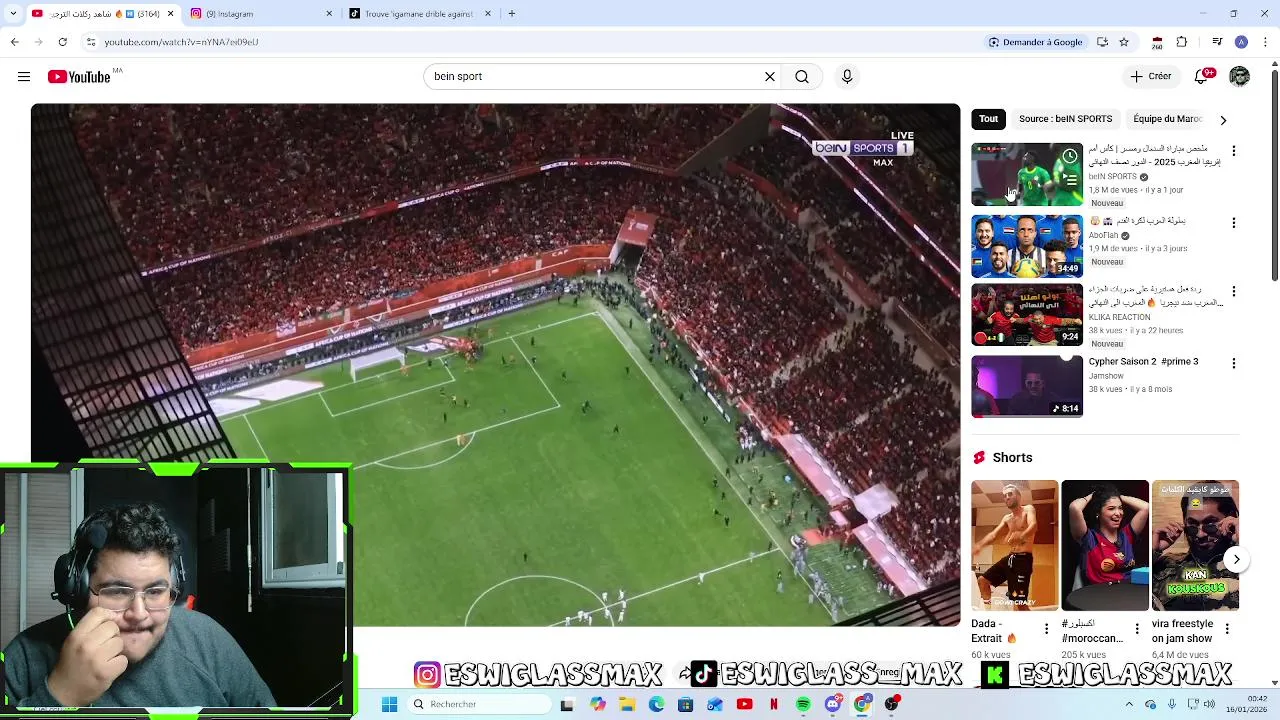1280x720 pixels.
Task: Click the taskbar Rechercher search box
Action: tap(479, 704)
